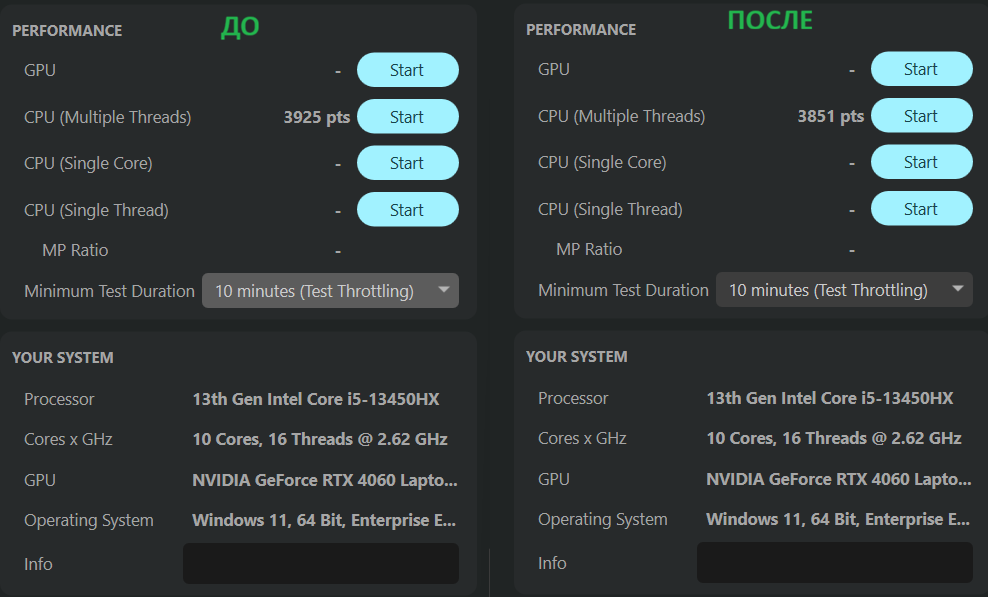Start CPU Multiple Threads test scoring 3851 pts
This screenshot has height=597, width=988.
coord(922,115)
